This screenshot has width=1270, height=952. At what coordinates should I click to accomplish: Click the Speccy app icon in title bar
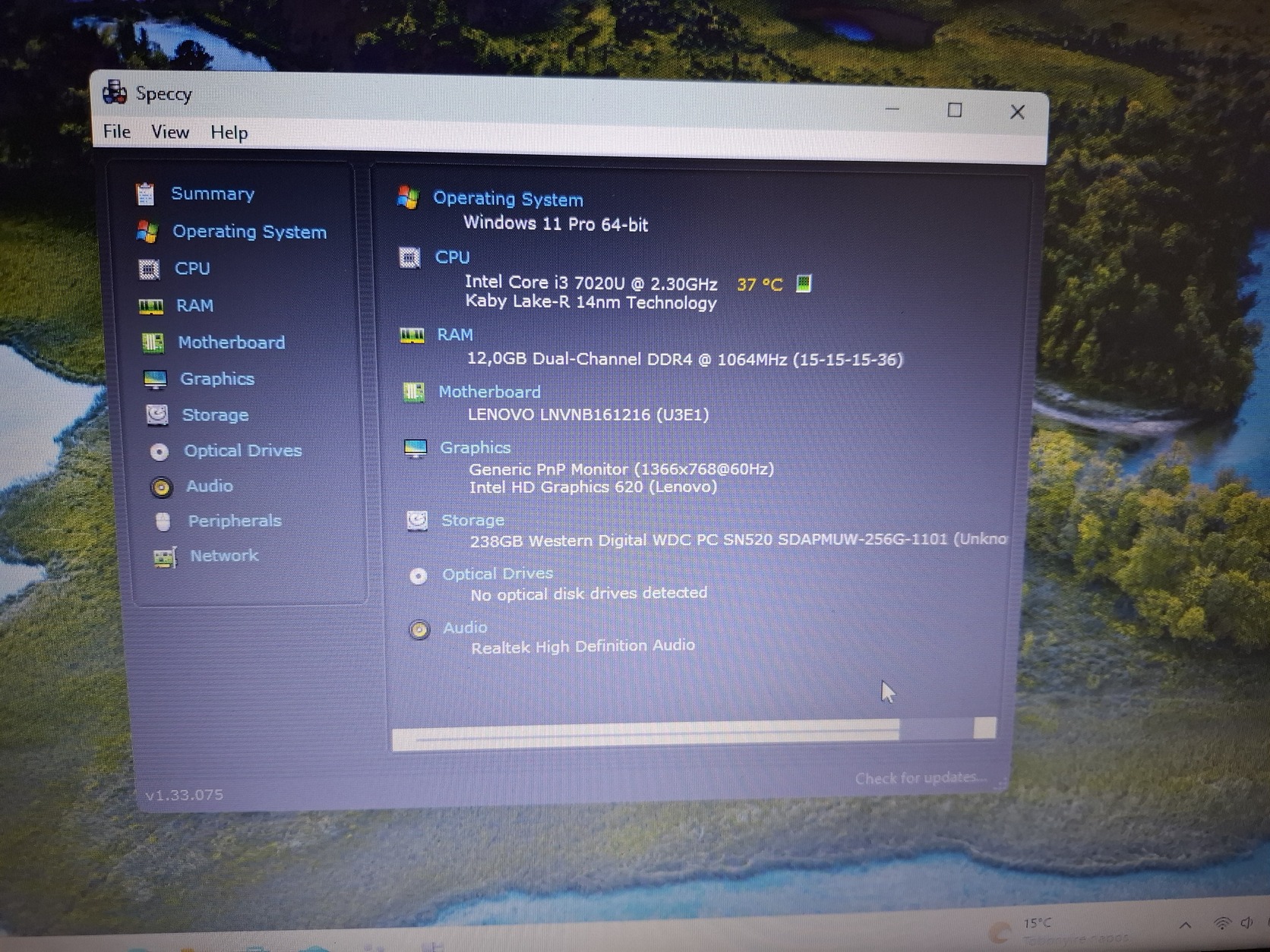[115, 92]
